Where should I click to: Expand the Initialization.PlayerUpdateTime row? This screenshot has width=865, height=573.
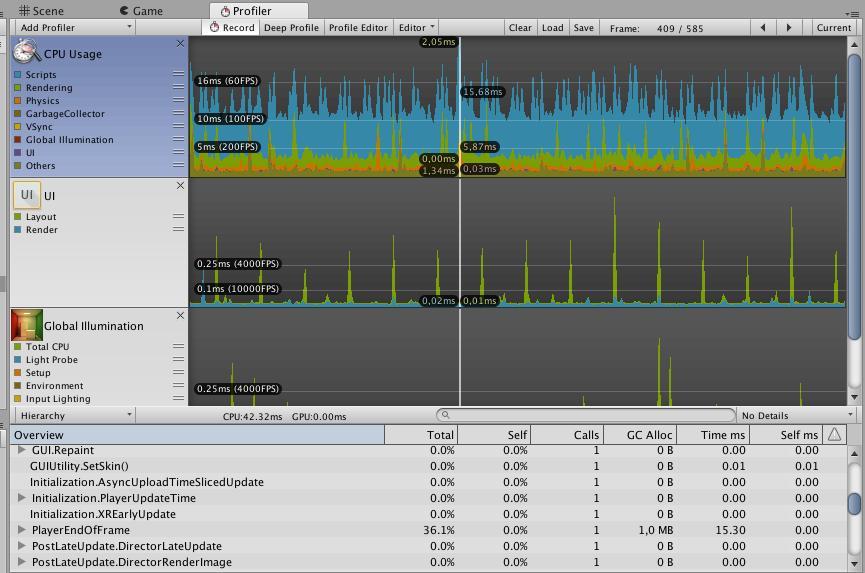22,497
